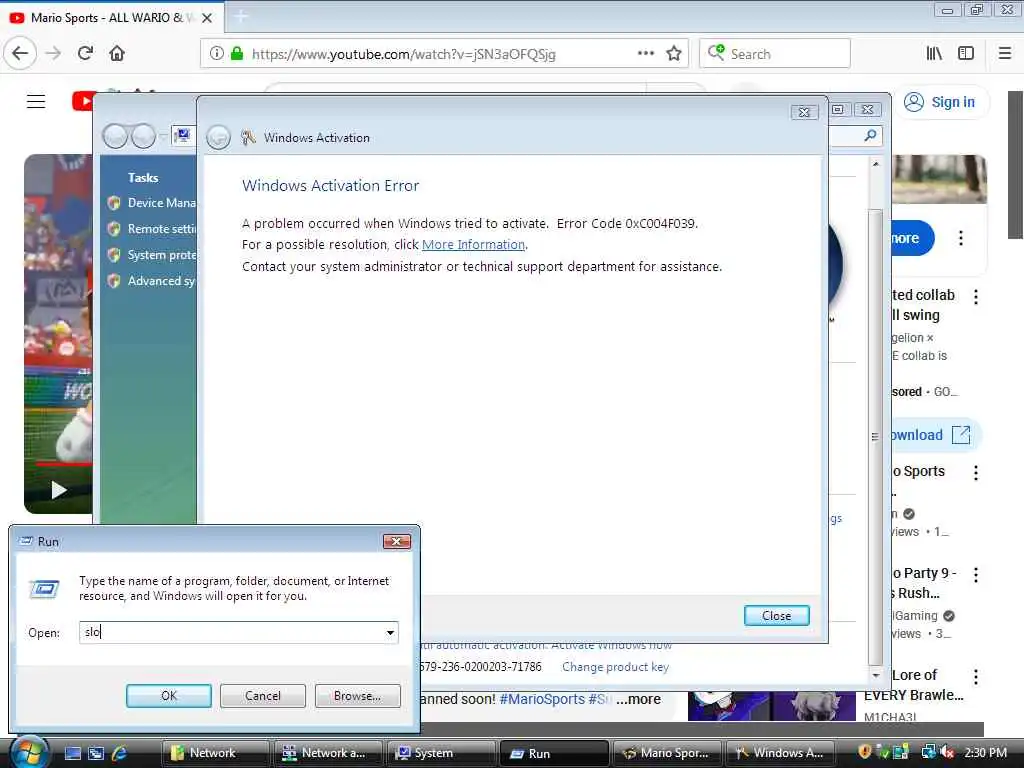Cancel the Run dialog
1024x768 pixels.
click(263, 696)
